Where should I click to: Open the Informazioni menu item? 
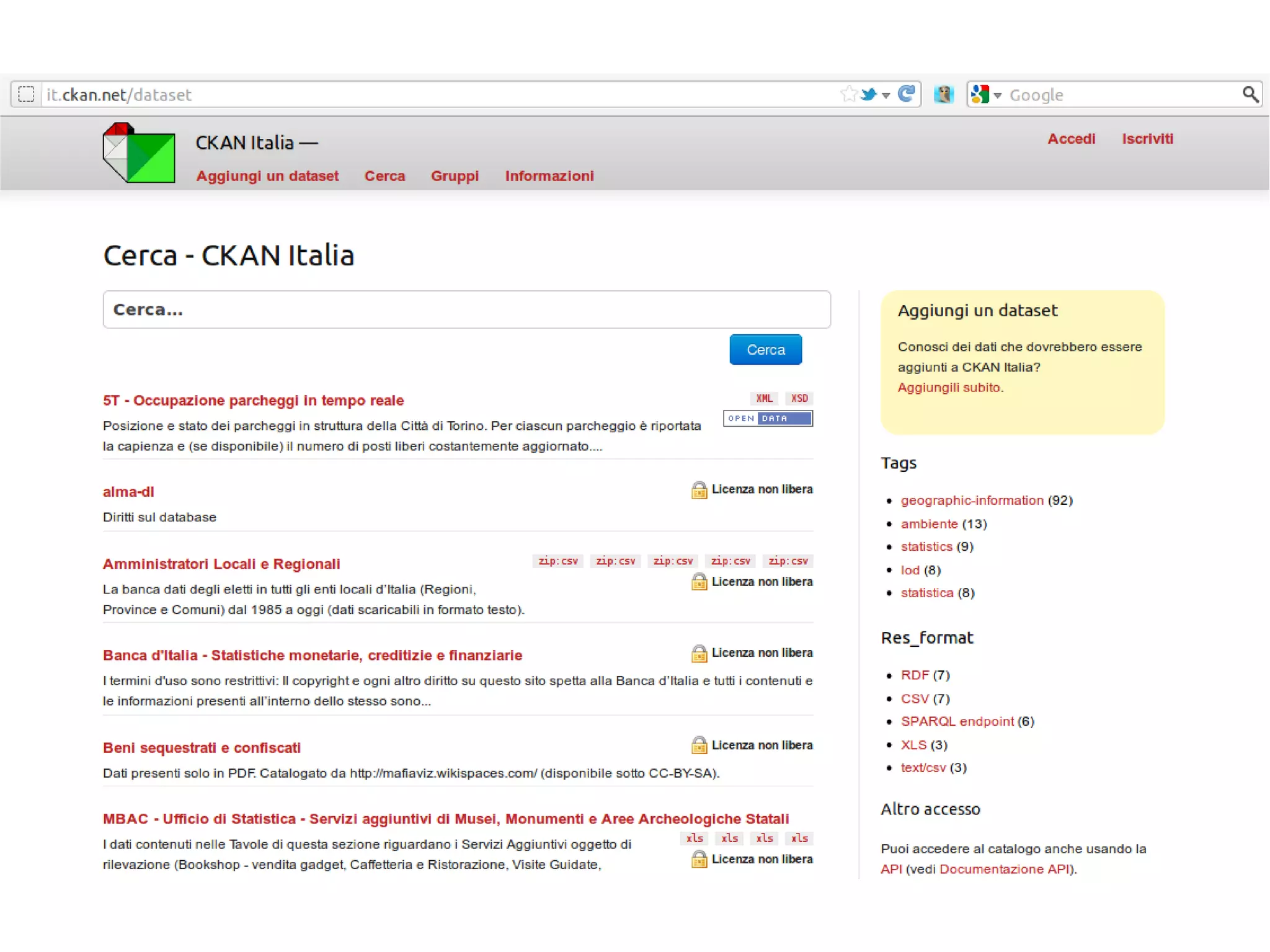click(x=549, y=176)
